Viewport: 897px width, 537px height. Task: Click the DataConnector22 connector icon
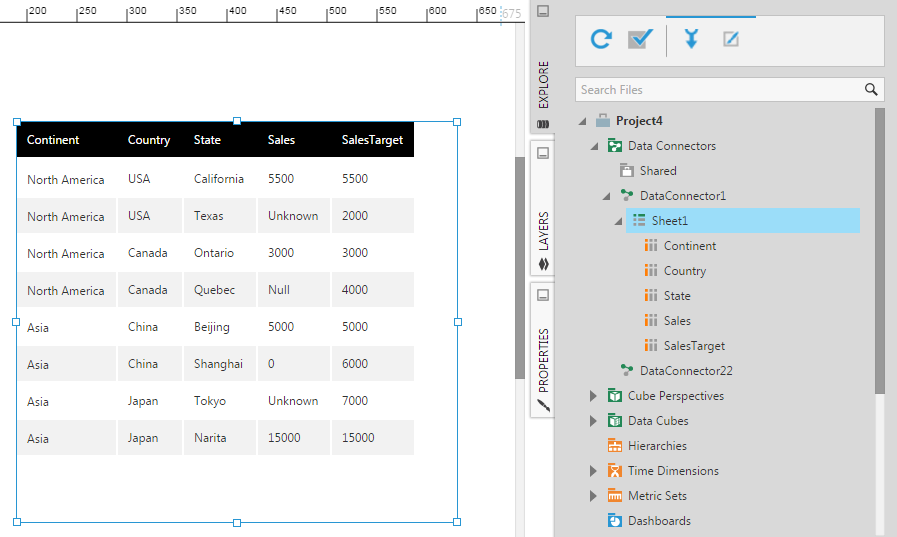627,371
